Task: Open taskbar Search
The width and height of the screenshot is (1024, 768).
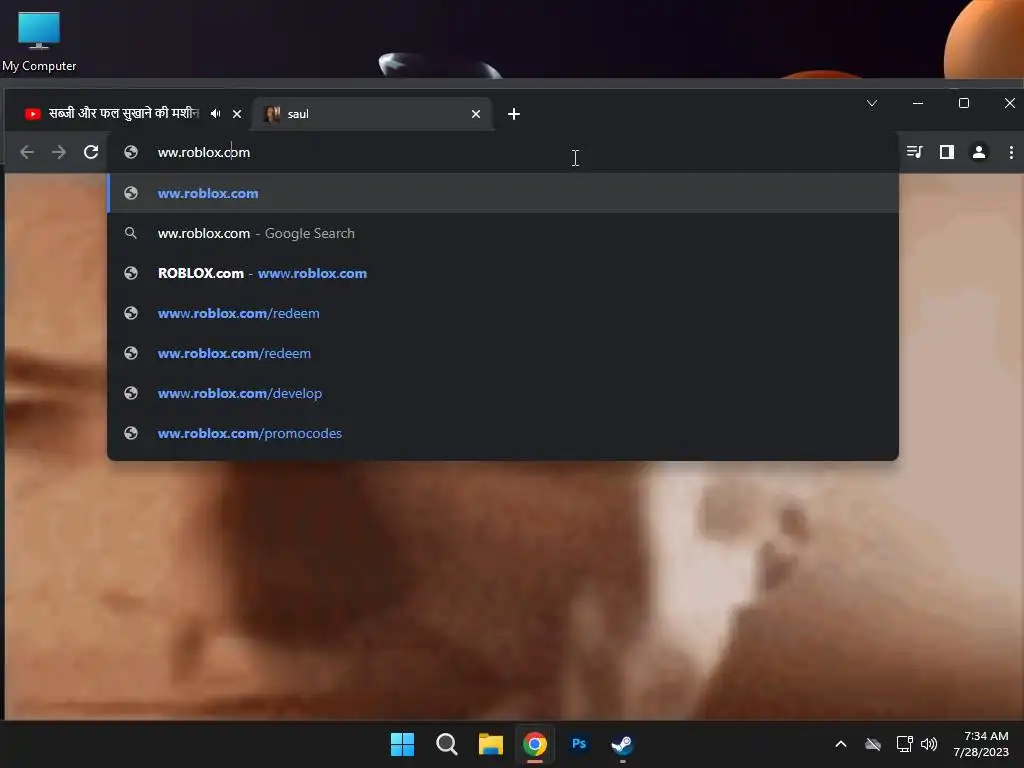Action: 447,744
